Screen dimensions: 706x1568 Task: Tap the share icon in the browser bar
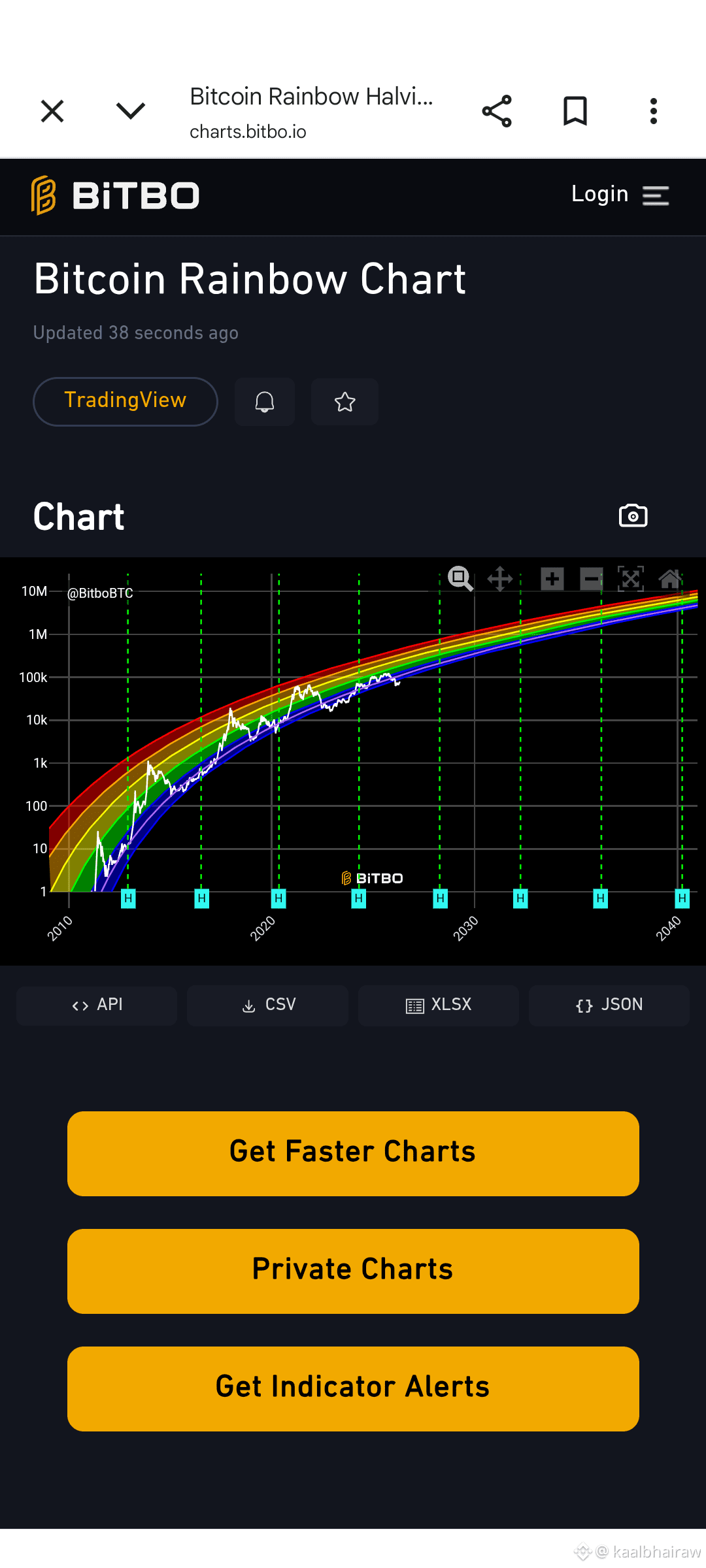click(497, 111)
